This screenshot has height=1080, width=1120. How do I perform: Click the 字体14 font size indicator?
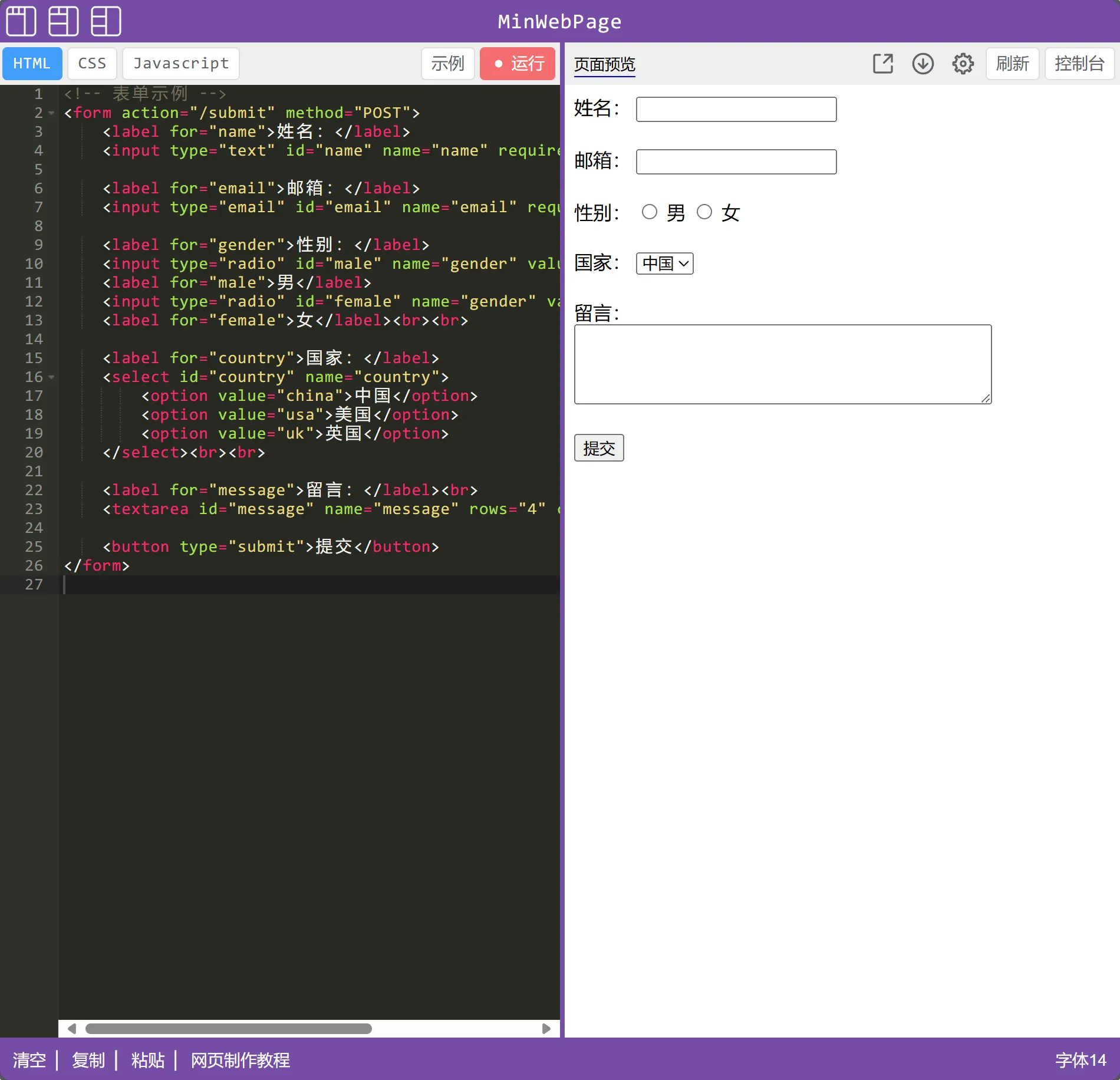(1081, 1060)
